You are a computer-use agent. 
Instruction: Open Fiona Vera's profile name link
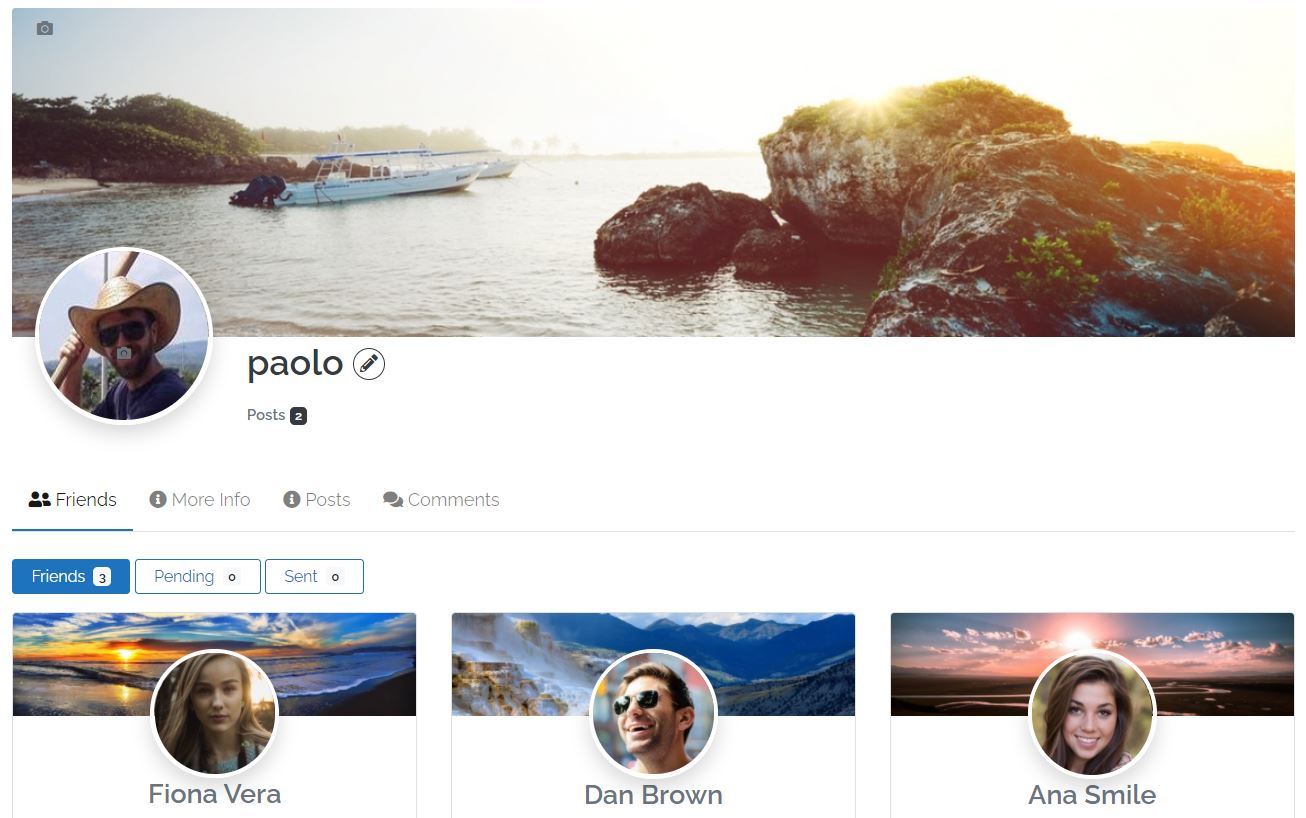214,794
